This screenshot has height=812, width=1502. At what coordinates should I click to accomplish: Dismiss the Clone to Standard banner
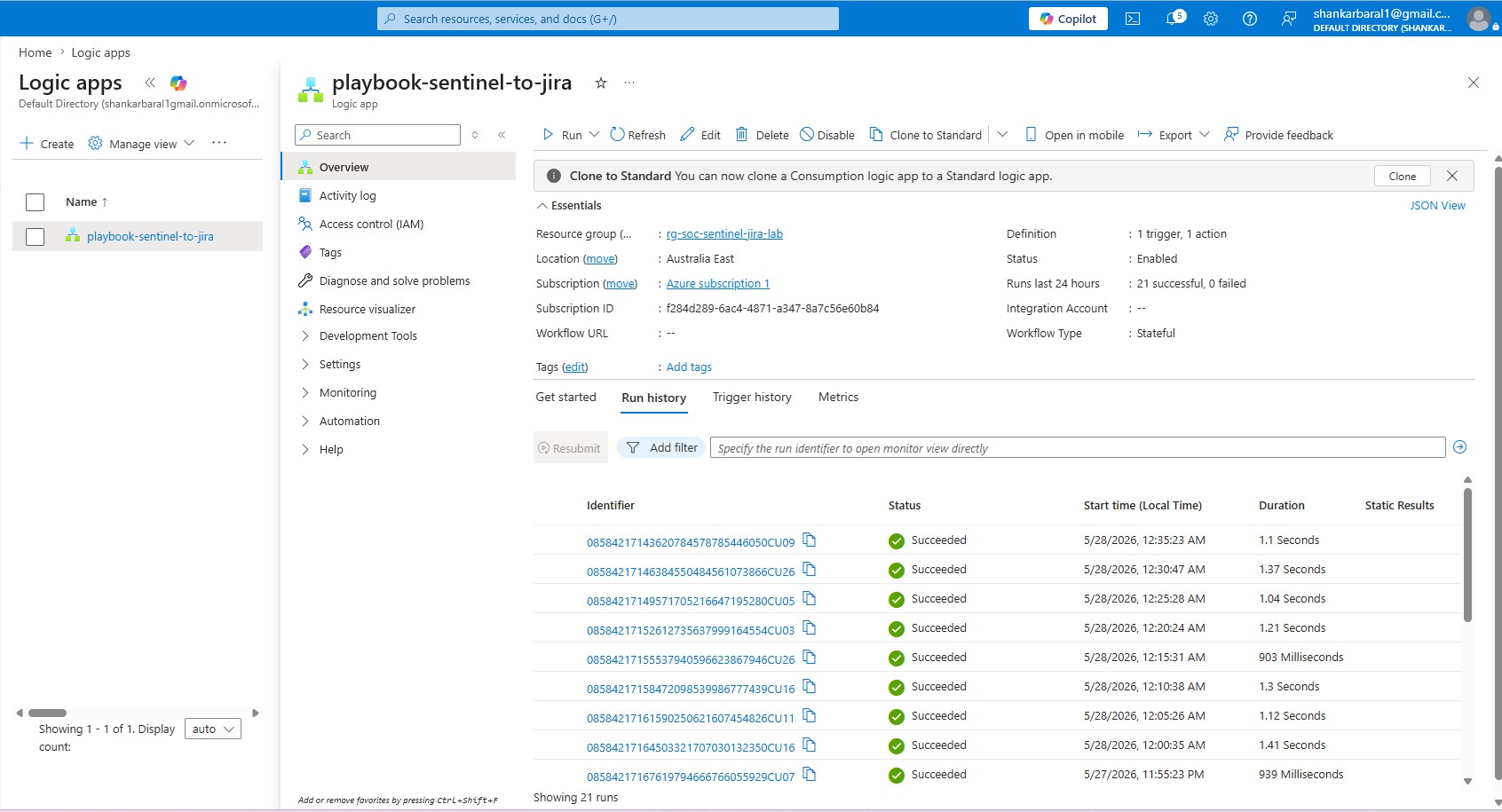pos(1452,176)
